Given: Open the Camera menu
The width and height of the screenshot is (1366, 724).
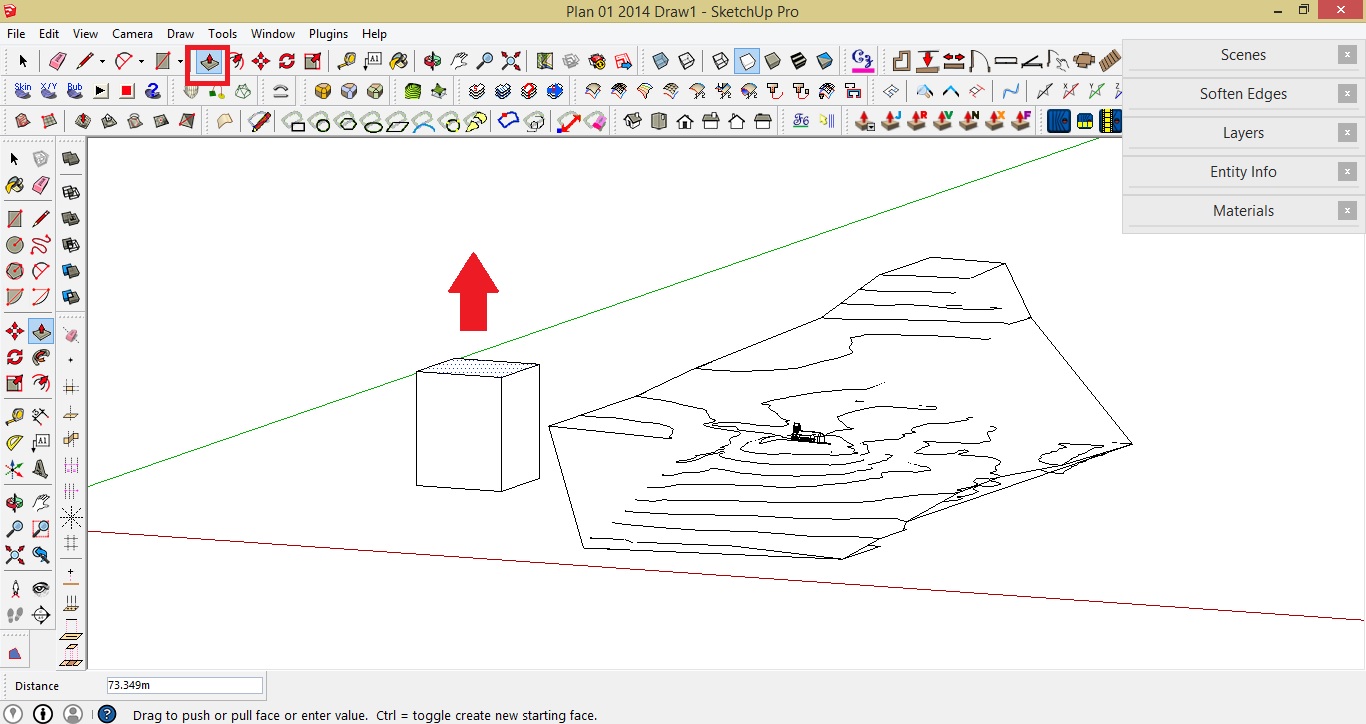Looking at the screenshot, I should point(132,33).
